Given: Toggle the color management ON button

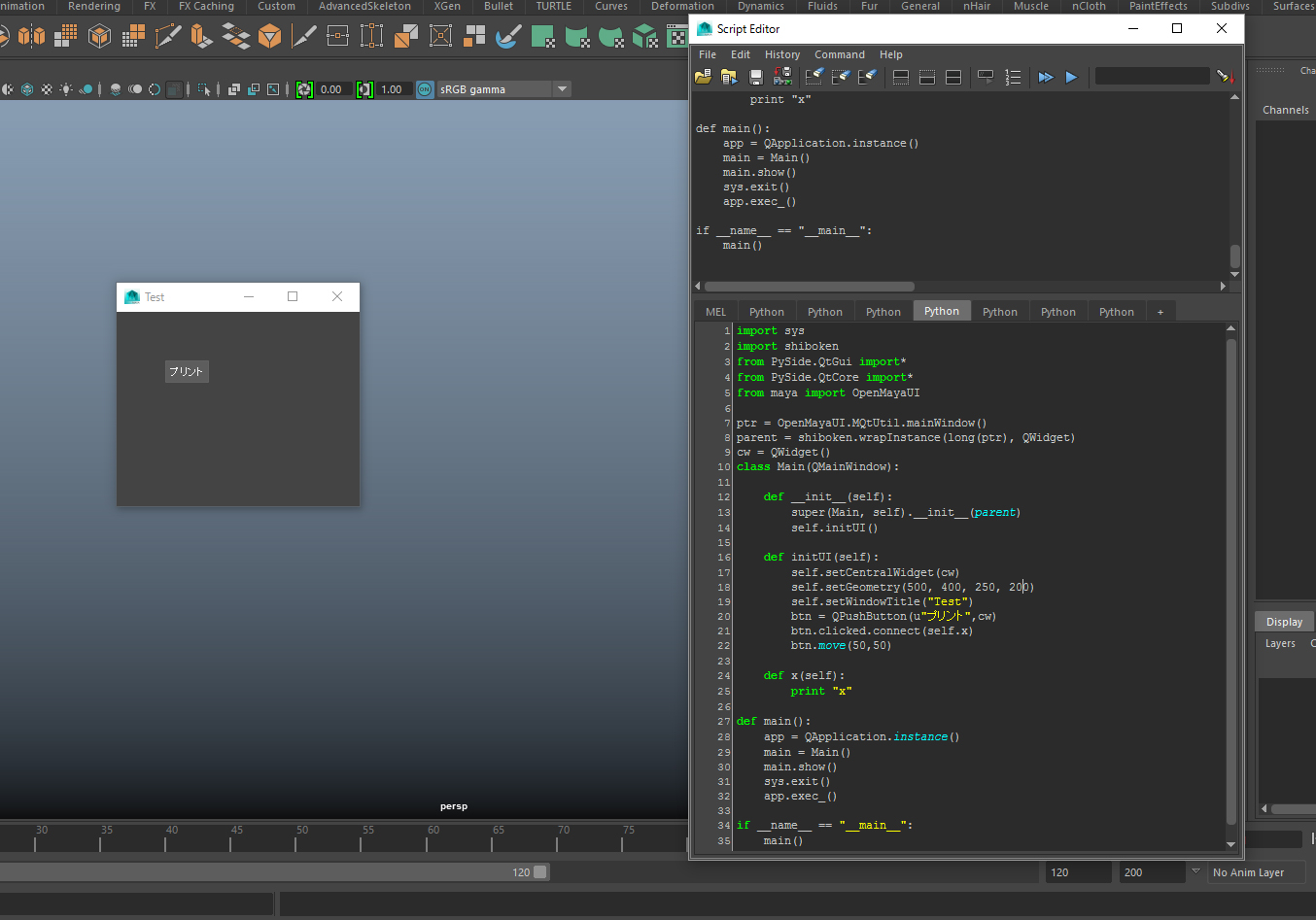Looking at the screenshot, I should [425, 89].
